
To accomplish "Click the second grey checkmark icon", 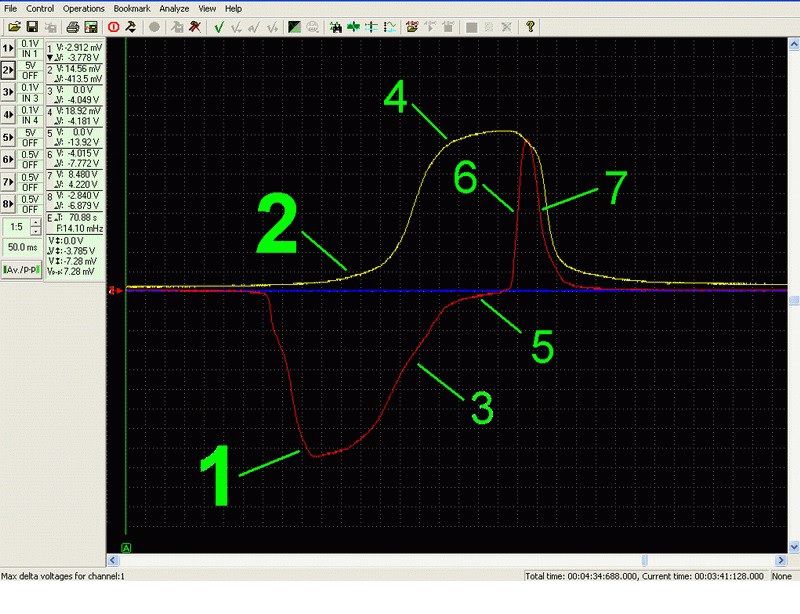I will [x=254, y=27].
